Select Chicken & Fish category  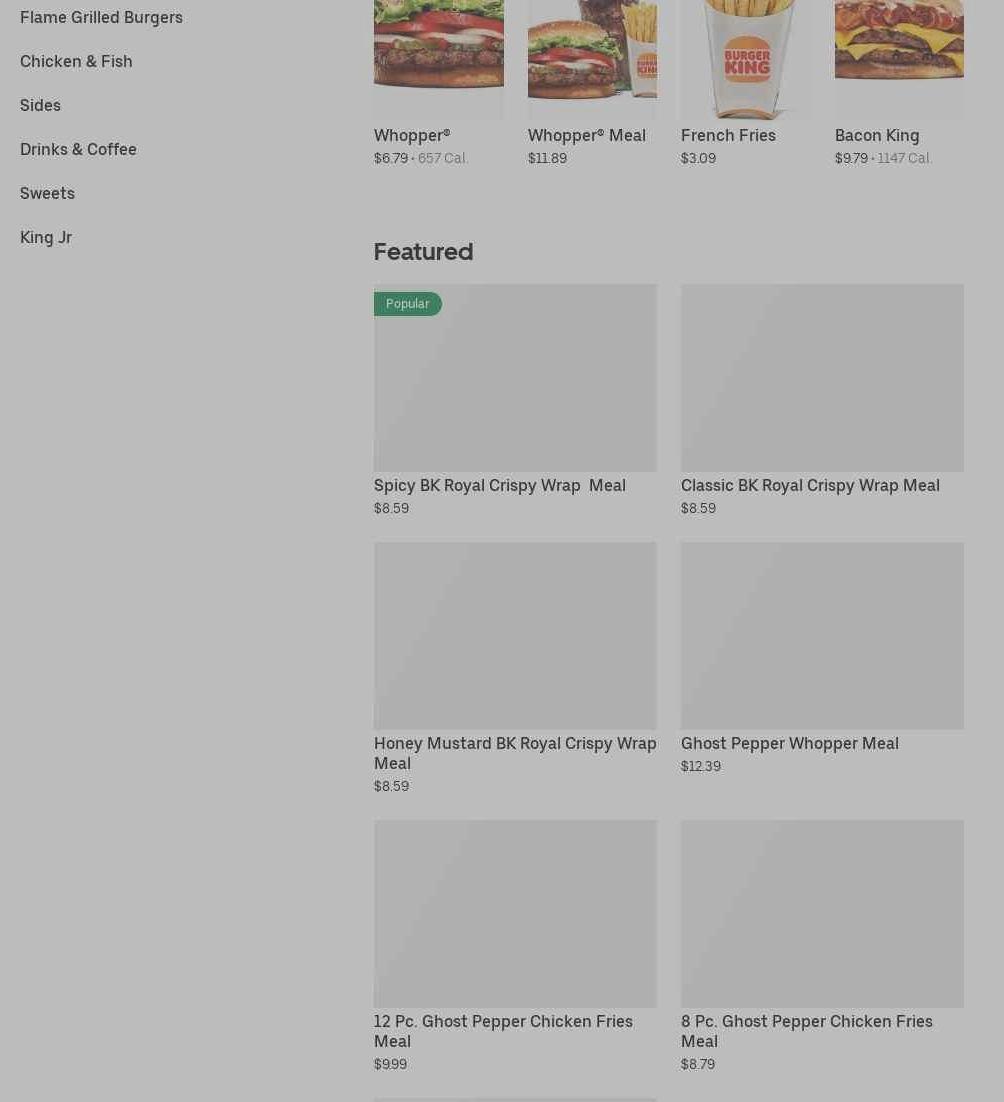76,62
